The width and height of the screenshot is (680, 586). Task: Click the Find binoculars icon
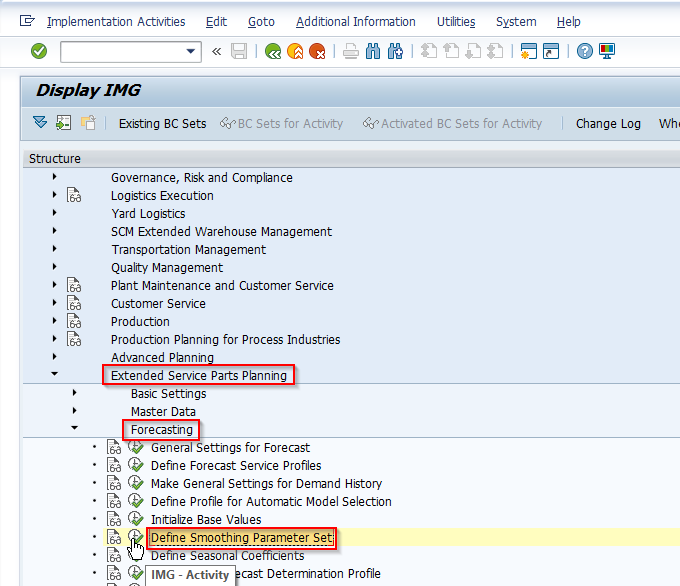point(373,52)
